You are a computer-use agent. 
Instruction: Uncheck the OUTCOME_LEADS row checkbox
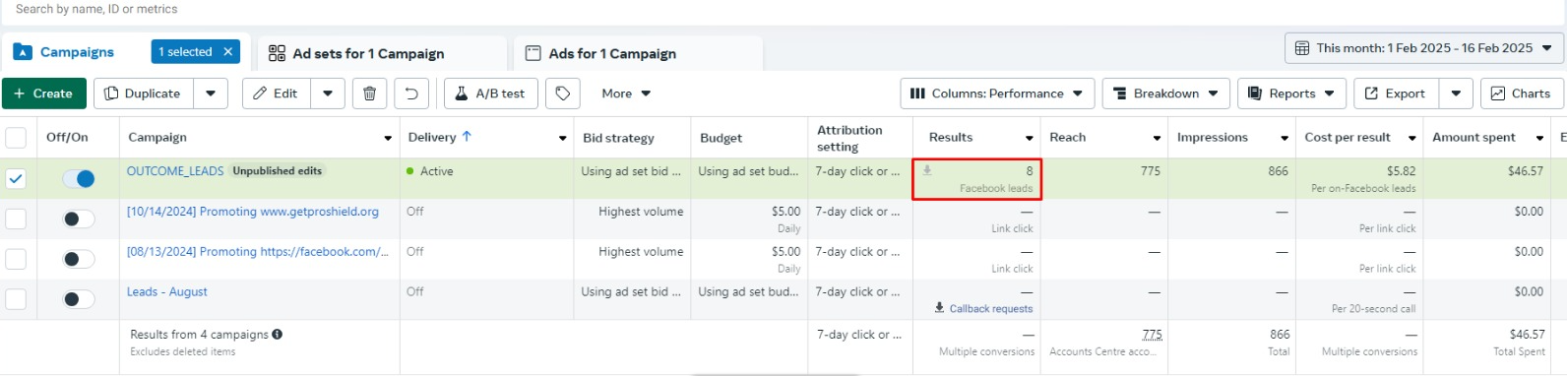point(16,179)
